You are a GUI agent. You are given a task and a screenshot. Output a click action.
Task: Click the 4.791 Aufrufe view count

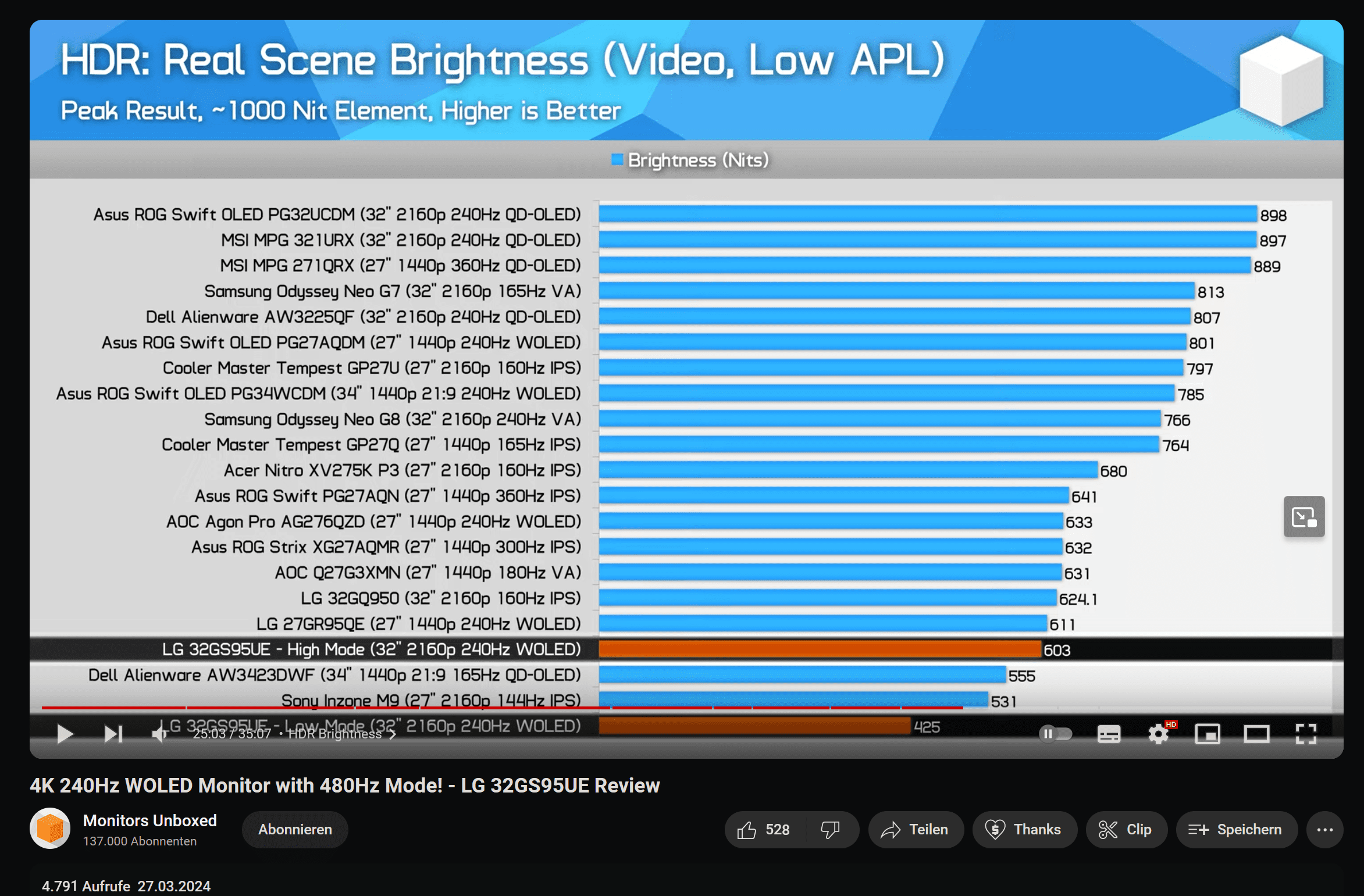86,886
